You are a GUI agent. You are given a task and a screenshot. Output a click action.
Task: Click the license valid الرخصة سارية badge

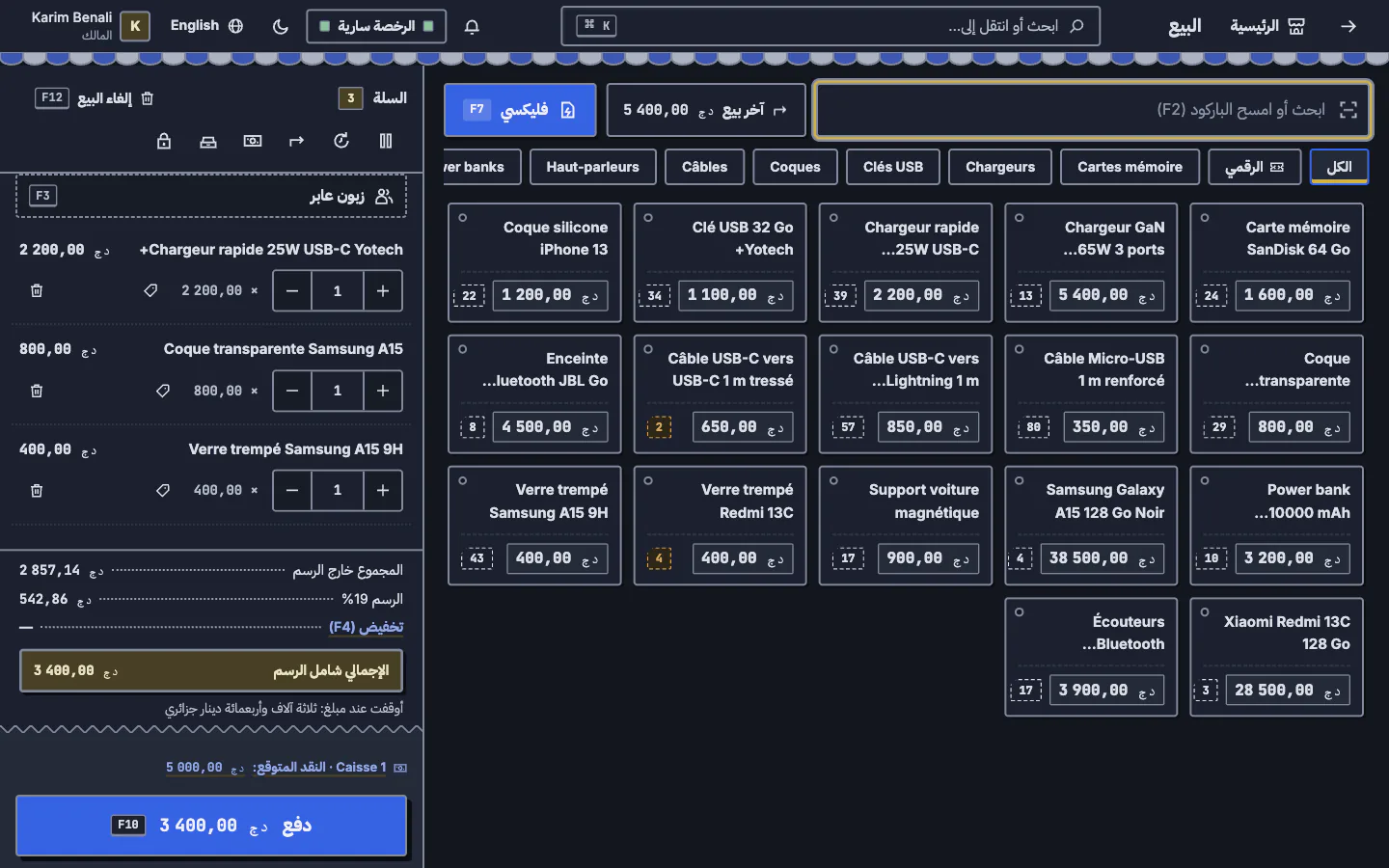coord(376,26)
